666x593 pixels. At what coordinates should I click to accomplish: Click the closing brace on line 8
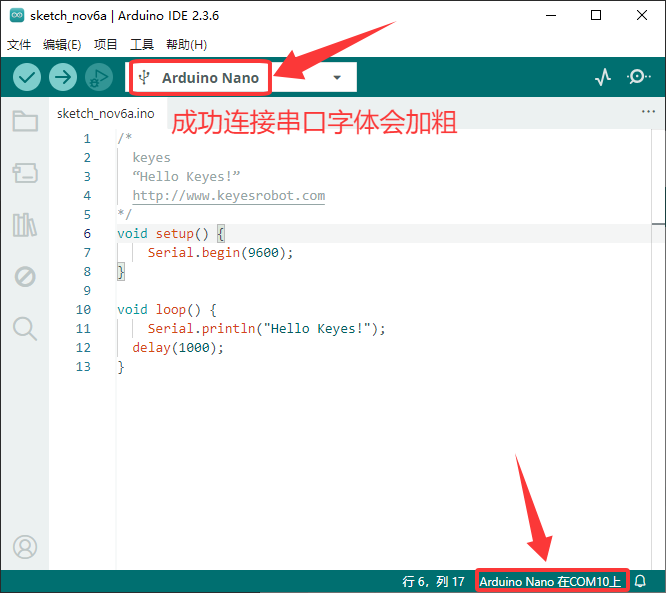point(121,272)
